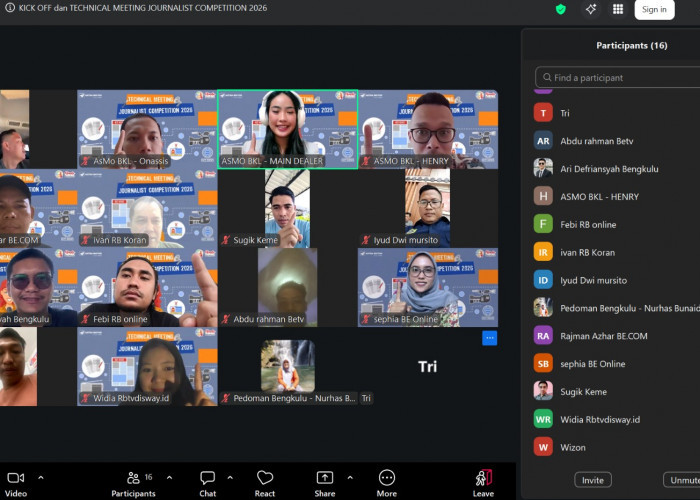Viewport: 700px width, 500px height.
Task: Select the Ivan RB Koran video tile
Action: 147,208
